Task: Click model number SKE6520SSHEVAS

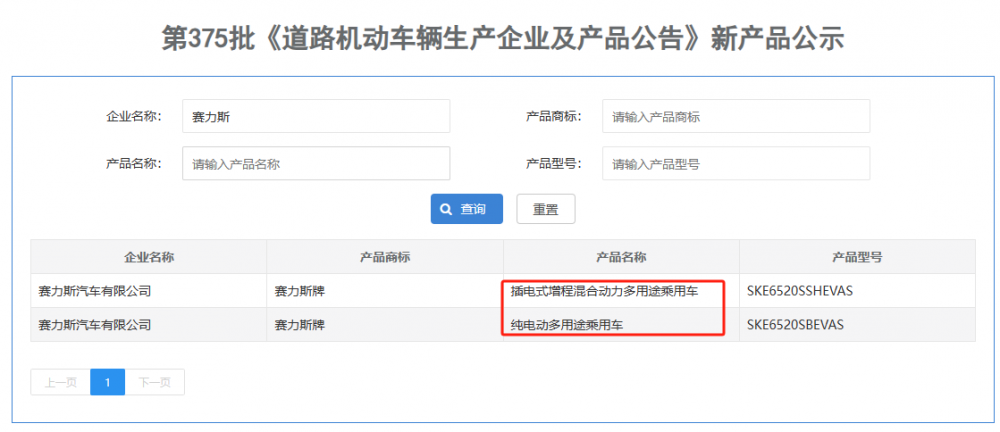Action: 800,291
